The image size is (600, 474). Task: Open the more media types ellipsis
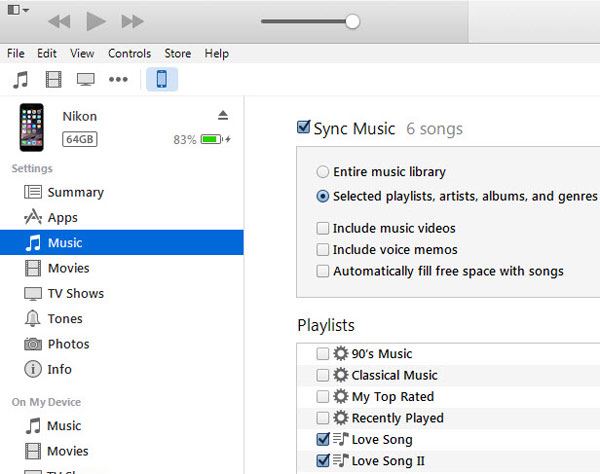click(118, 80)
